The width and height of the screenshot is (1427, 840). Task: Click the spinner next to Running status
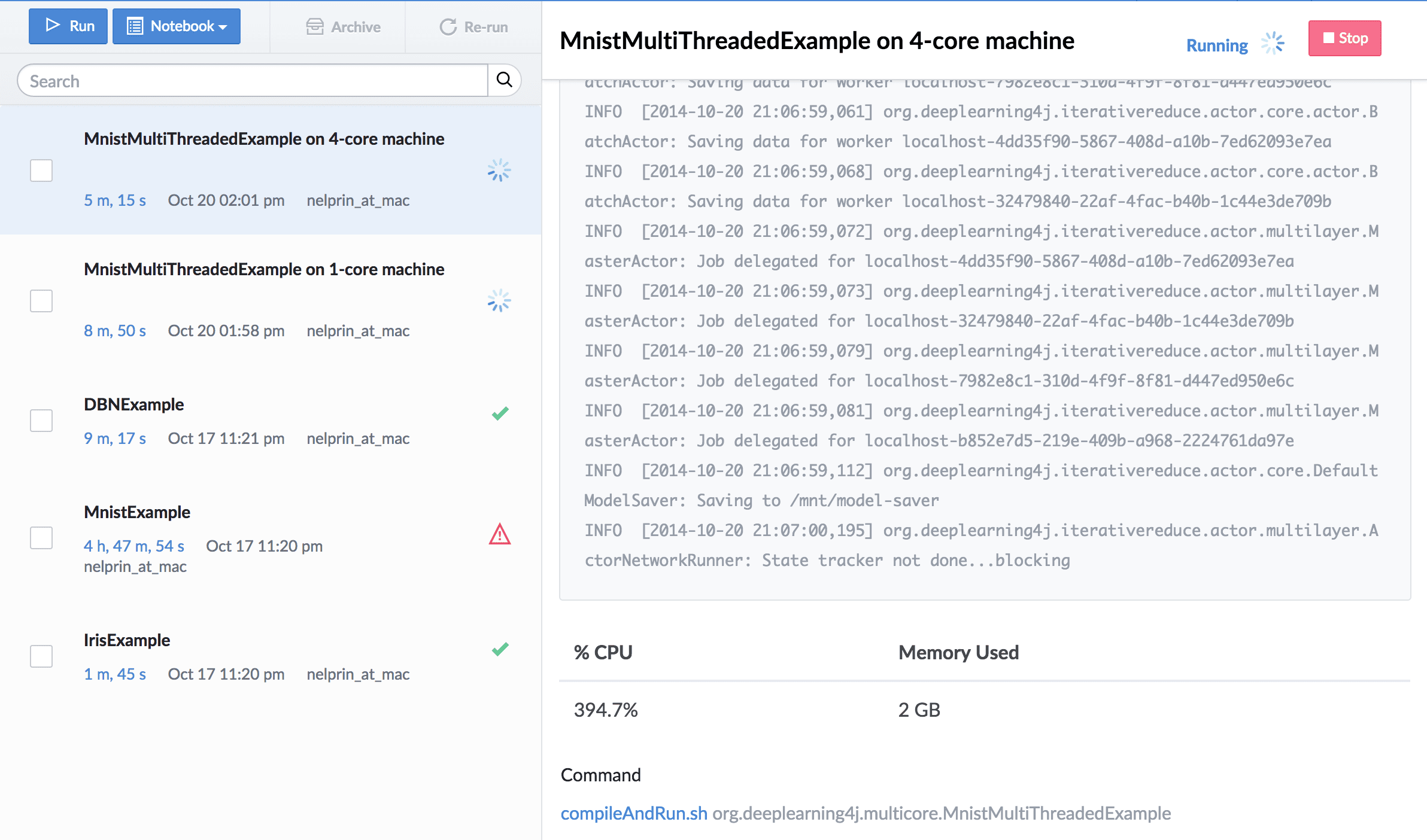coord(1273,43)
